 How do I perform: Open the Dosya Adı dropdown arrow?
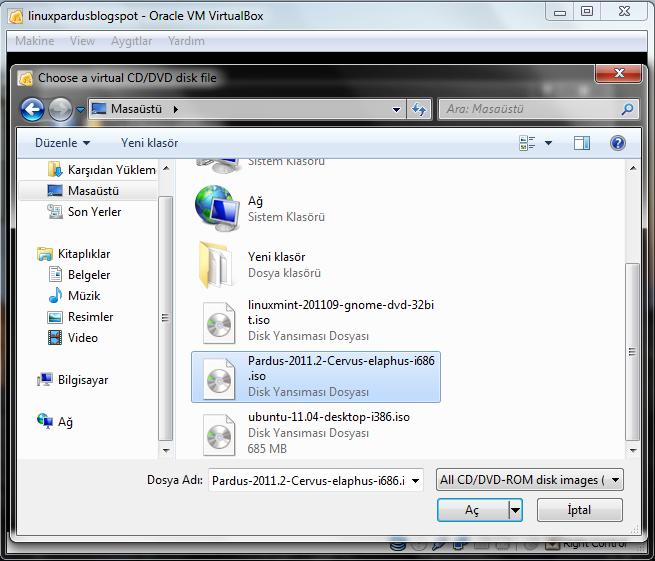pyautogui.click(x=416, y=481)
